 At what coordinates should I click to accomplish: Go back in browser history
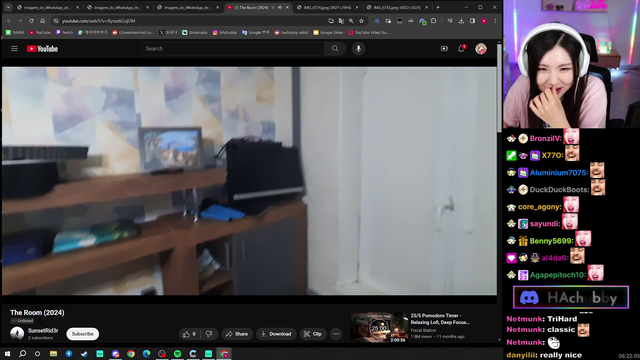(9, 21)
